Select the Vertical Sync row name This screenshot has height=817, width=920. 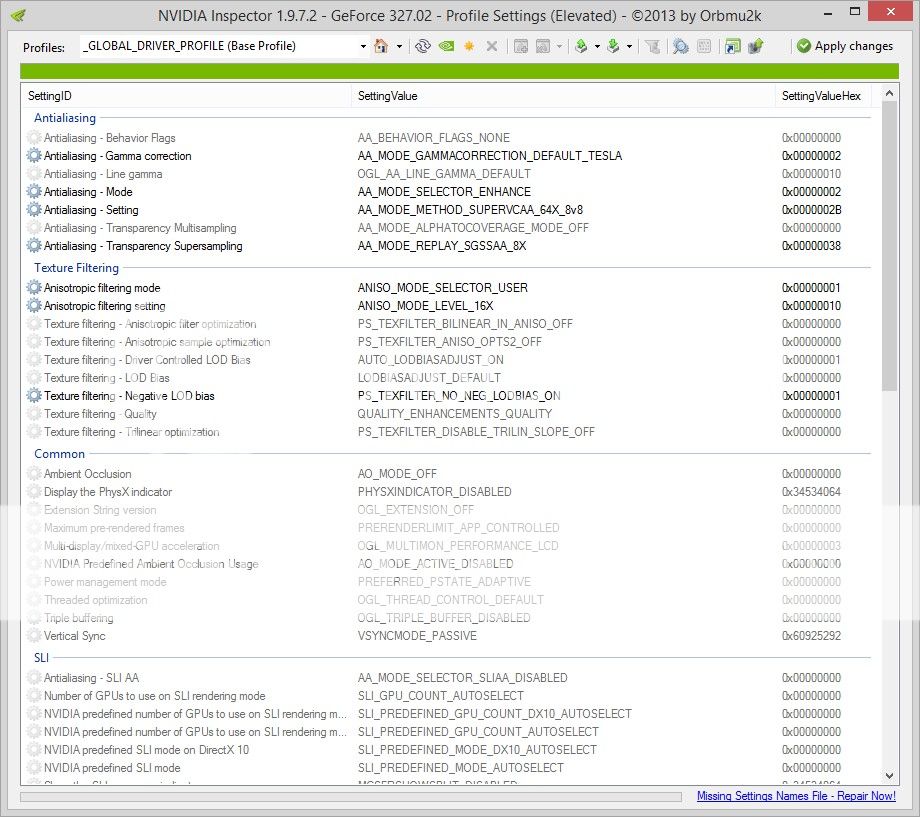[75, 636]
